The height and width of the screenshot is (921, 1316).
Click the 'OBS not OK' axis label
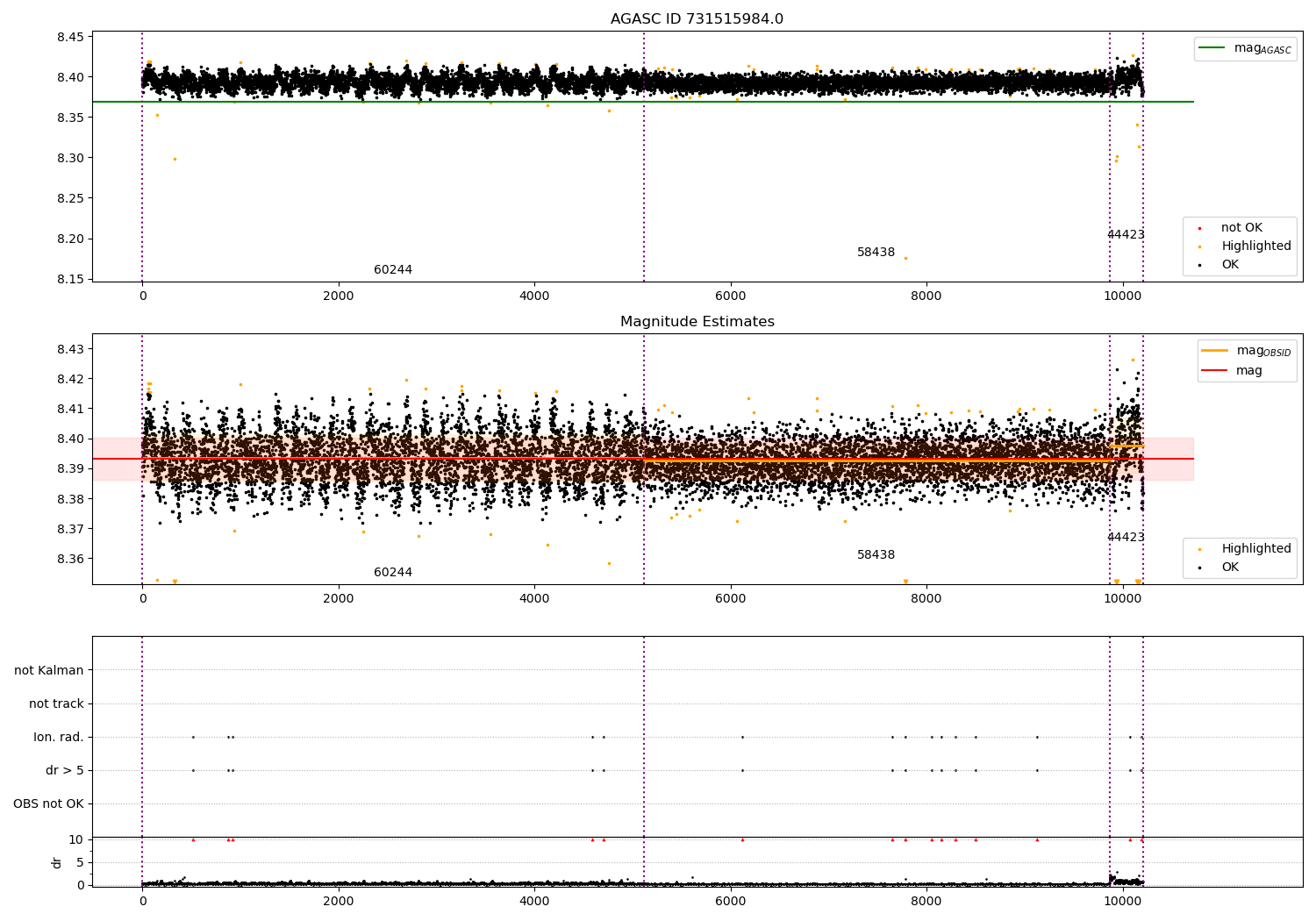click(48, 803)
